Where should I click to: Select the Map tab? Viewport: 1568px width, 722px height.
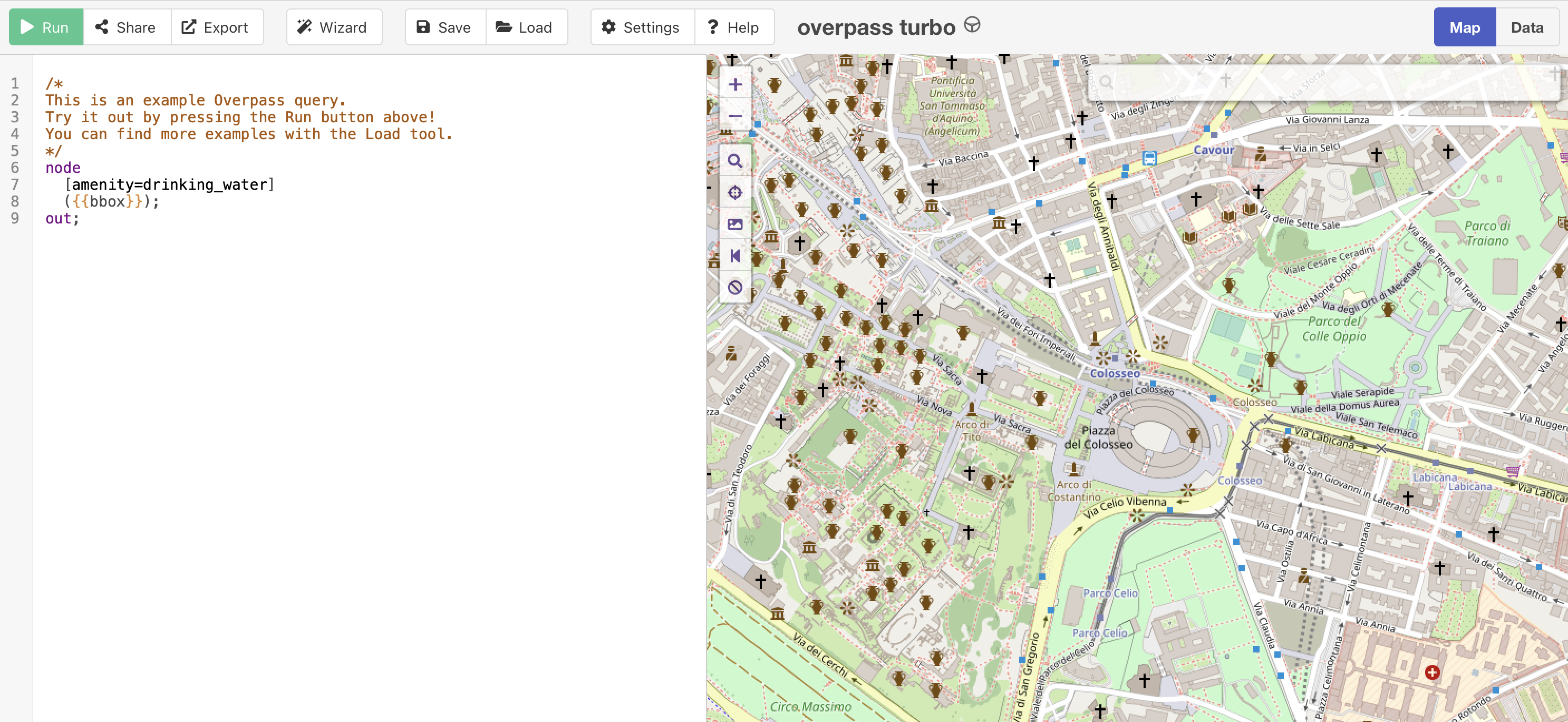(x=1464, y=27)
